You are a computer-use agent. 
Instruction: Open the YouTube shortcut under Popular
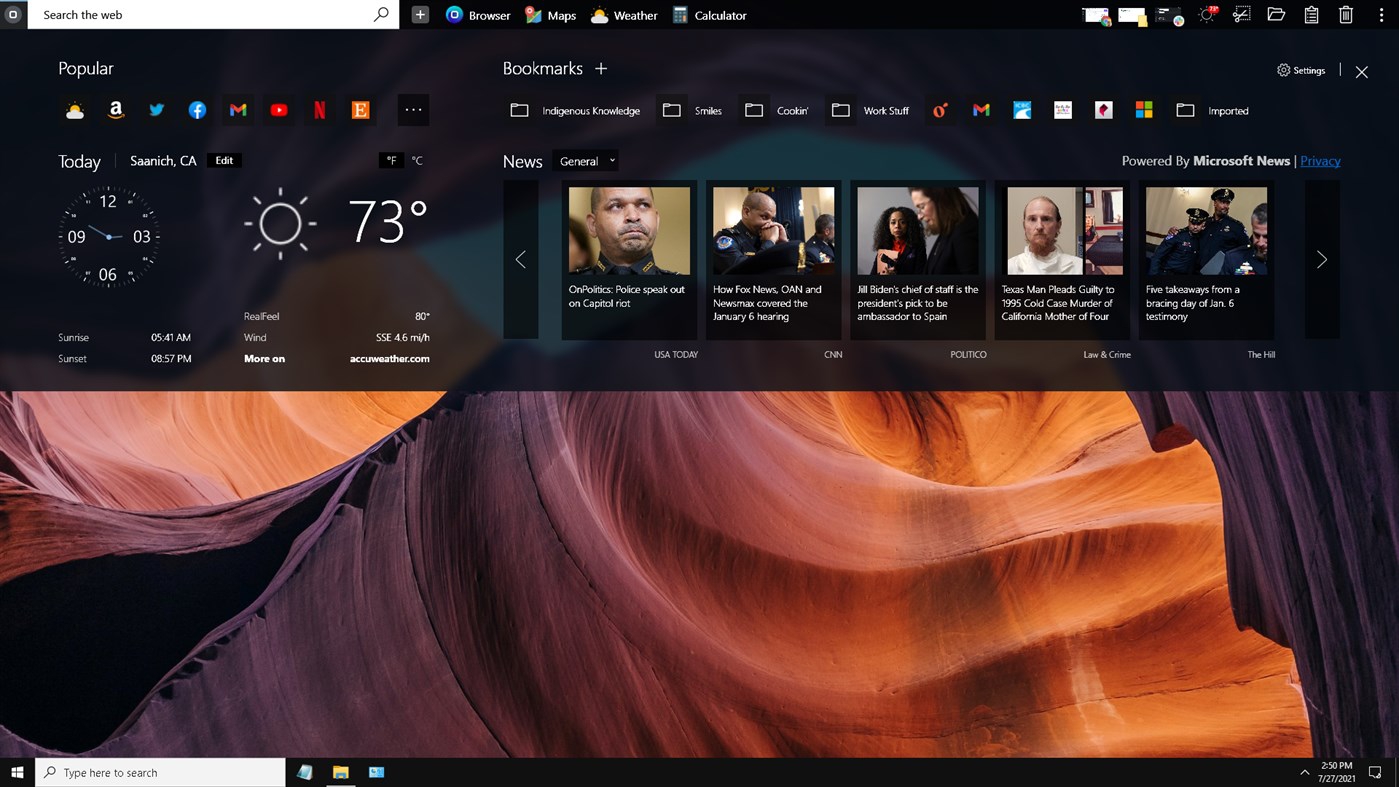279,110
